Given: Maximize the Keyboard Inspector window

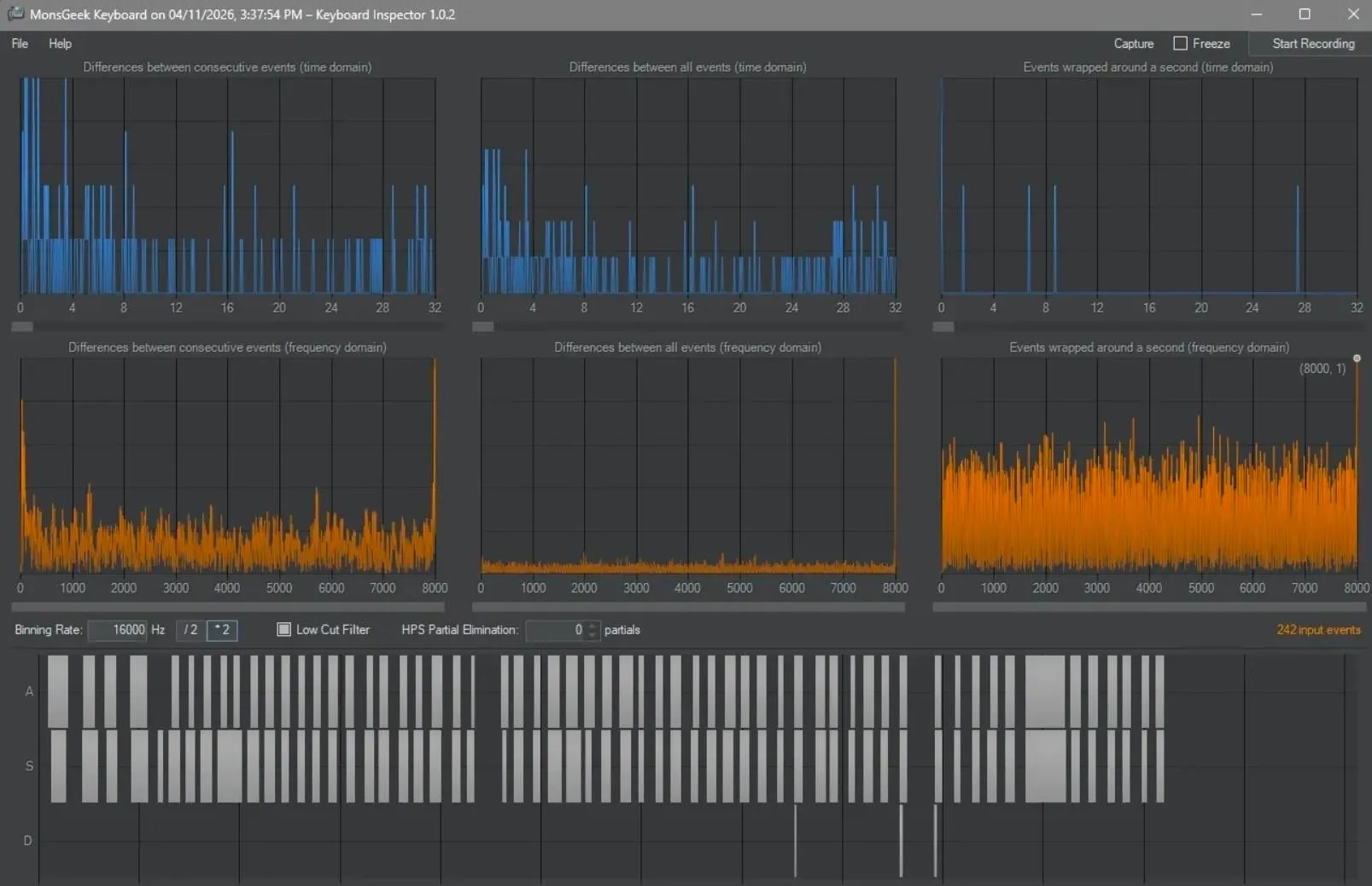Looking at the screenshot, I should pos(1305,14).
